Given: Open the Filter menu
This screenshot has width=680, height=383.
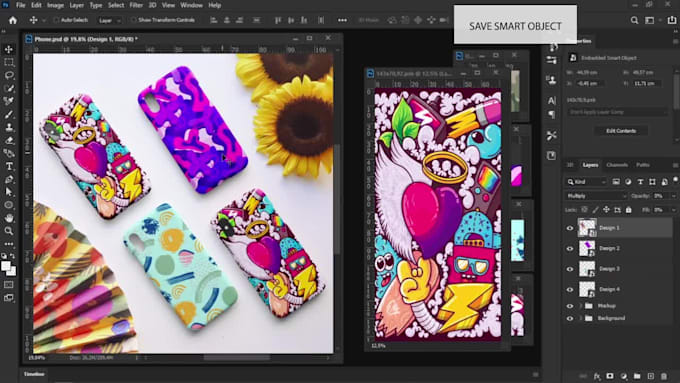Looking at the screenshot, I should tap(136, 5).
